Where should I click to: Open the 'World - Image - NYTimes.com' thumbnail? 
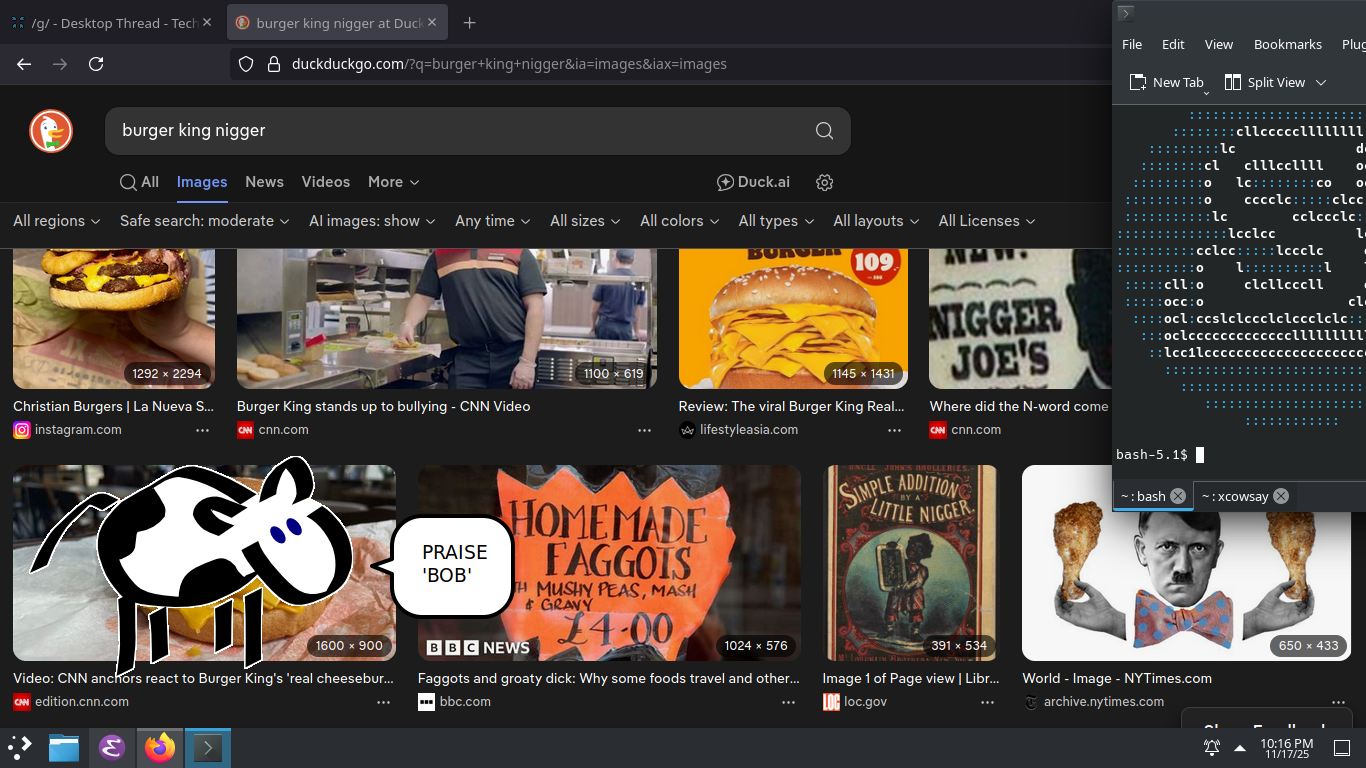1185,563
